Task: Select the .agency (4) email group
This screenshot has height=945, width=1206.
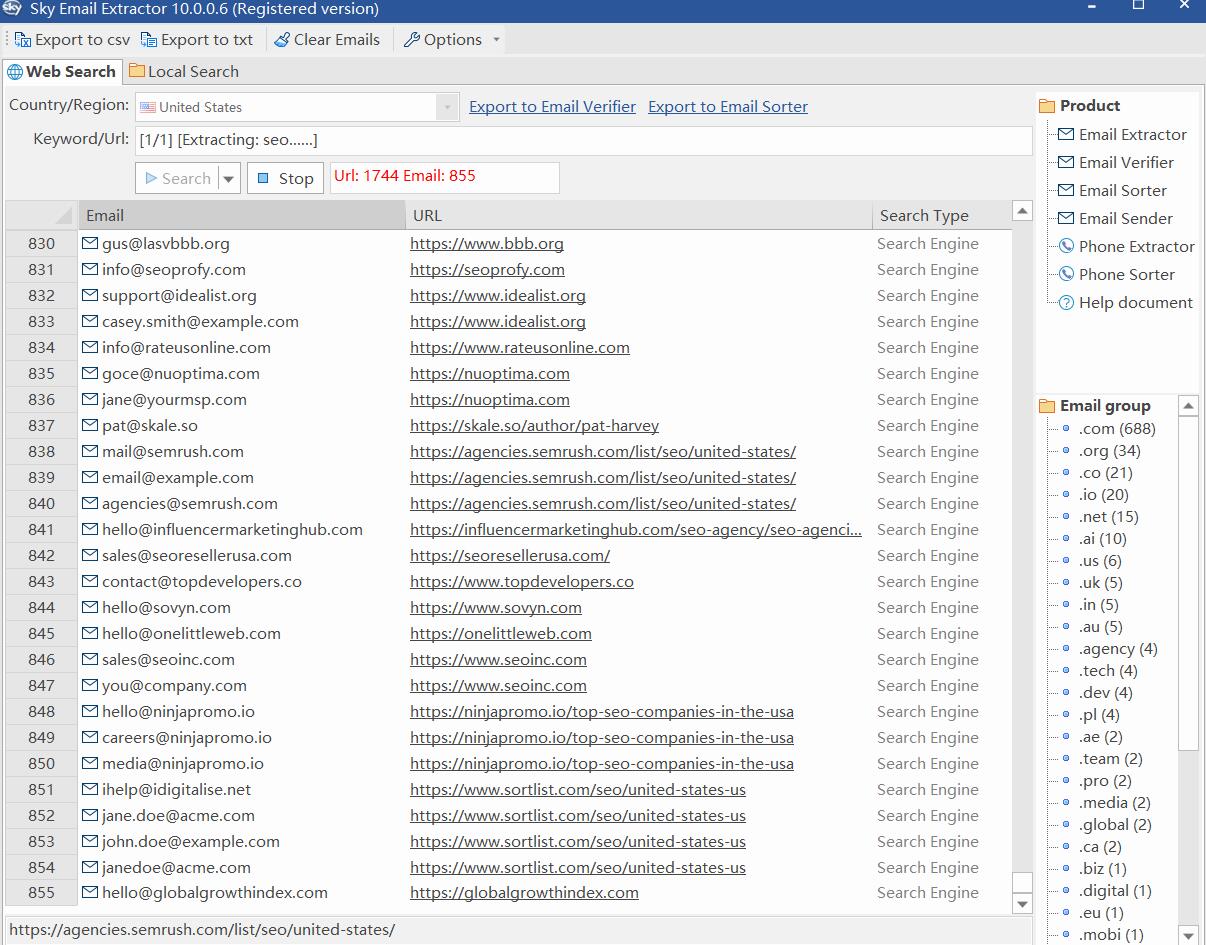Action: click(x=1118, y=648)
